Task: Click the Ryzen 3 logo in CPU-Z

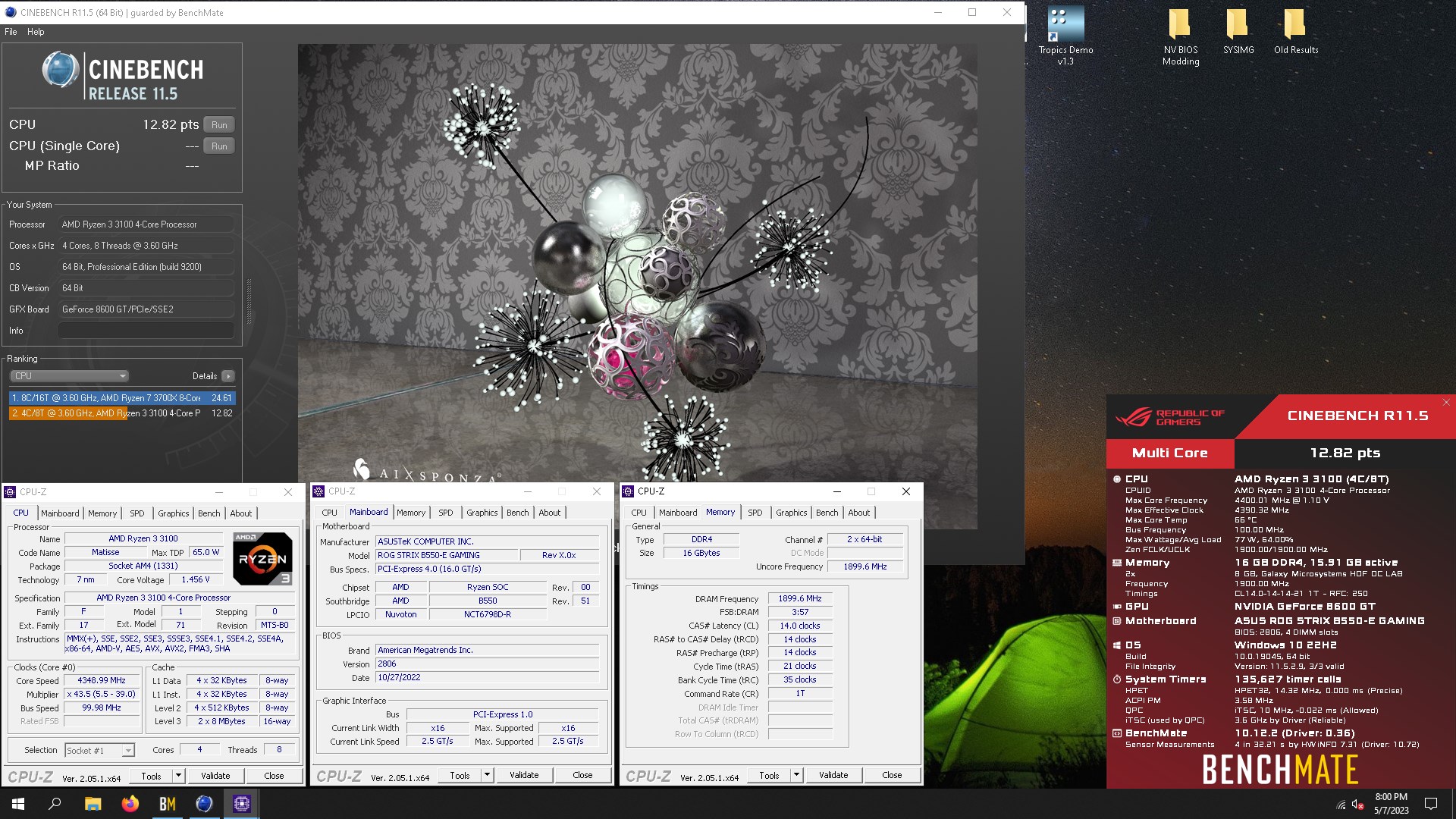Action: pyautogui.click(x=262, y=559)
